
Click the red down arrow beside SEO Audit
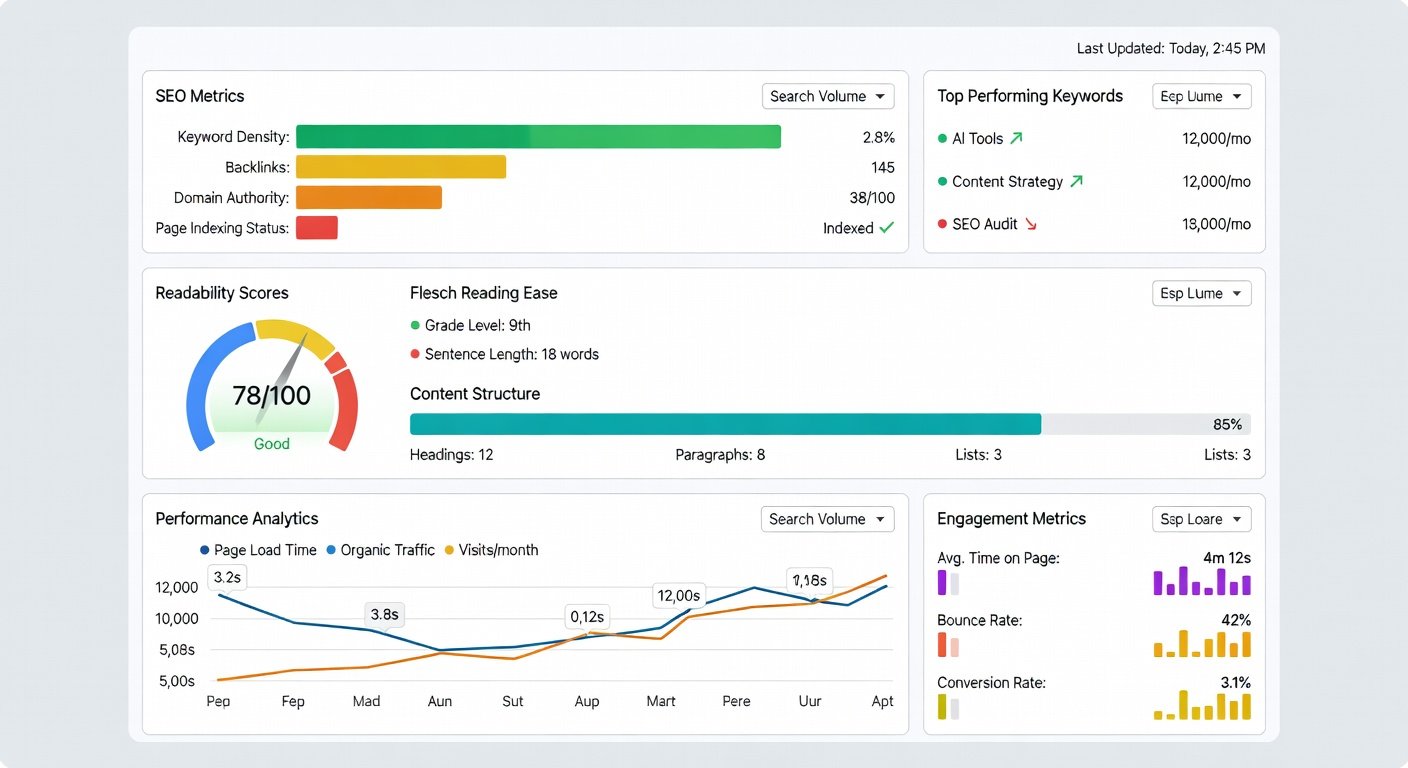[x=1031, y=224]
